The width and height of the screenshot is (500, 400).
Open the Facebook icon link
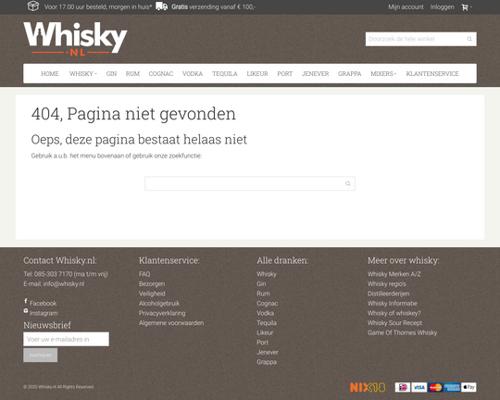pos(26,301)
